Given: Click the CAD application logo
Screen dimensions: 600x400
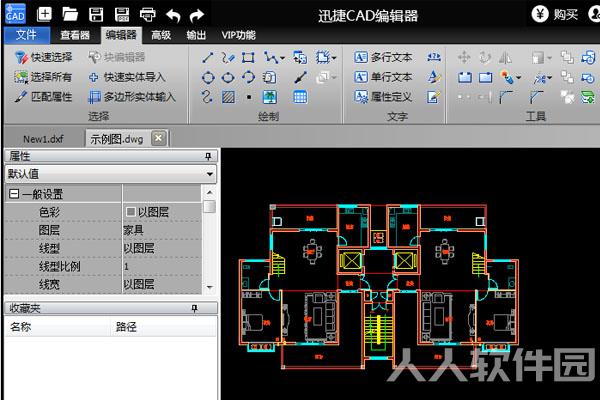Looking at the screenshot, I should point(15,14).
